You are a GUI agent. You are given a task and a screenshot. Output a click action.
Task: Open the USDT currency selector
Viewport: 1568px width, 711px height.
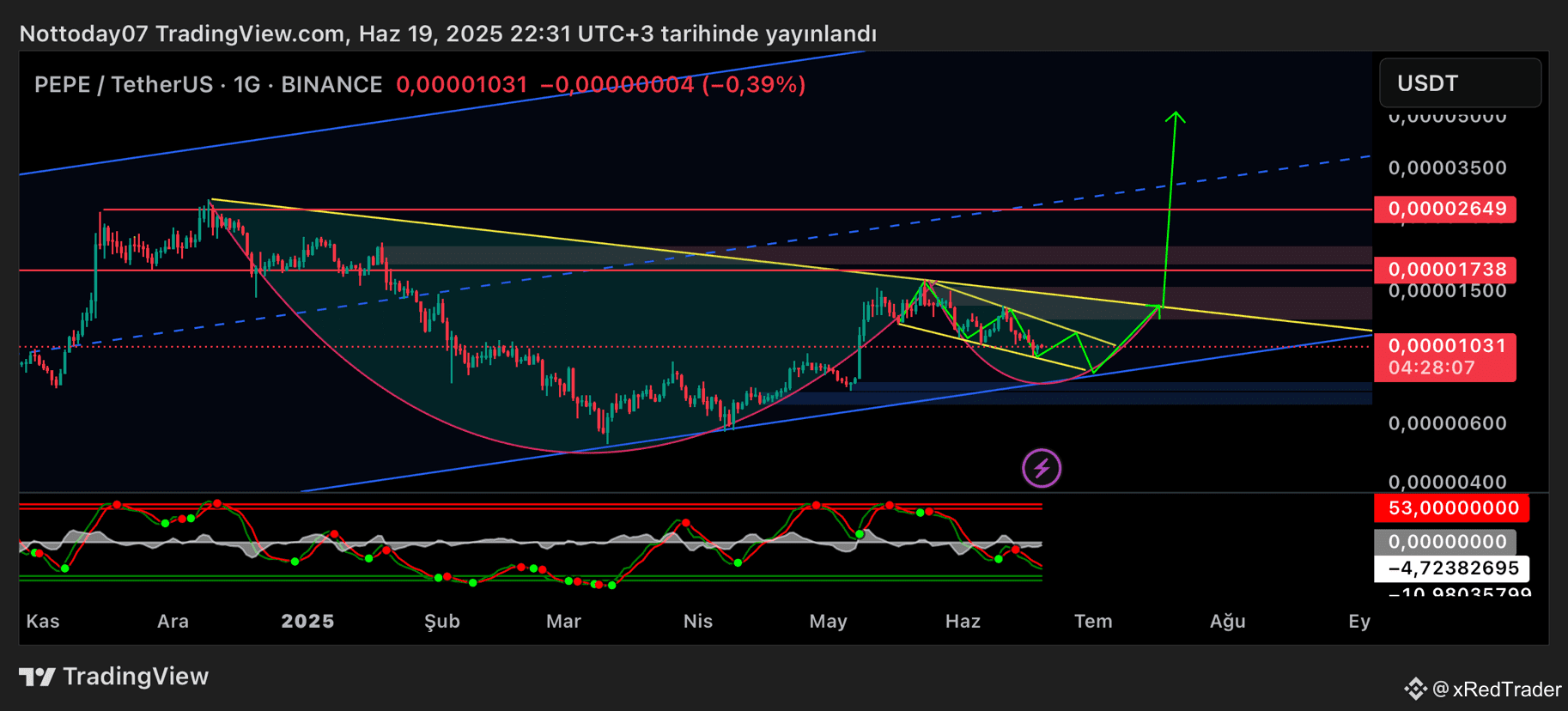point(1460,83)
